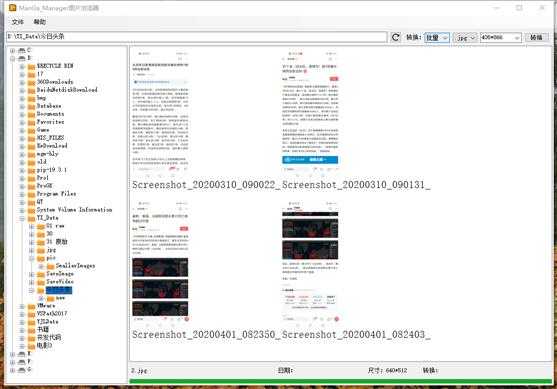This screenshot has height=389, width=557.
Task: Click the refresh icon beside the path bar
Action: pyautogui.click(x=395, y=37)
